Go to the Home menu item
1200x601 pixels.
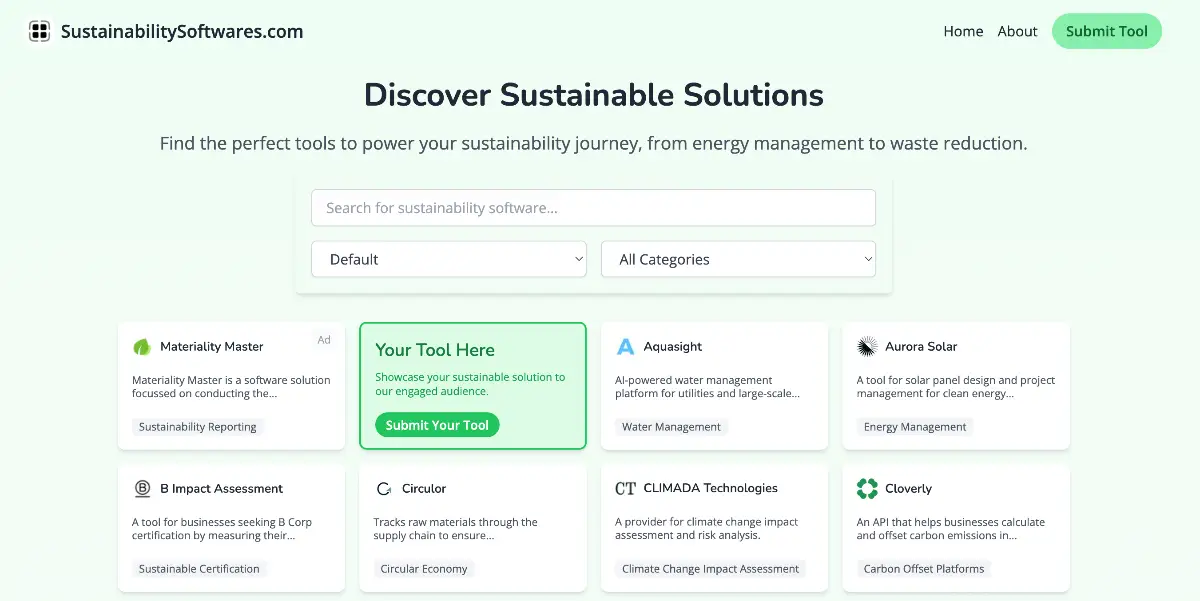pyautogui.click(x=963, y=31)
